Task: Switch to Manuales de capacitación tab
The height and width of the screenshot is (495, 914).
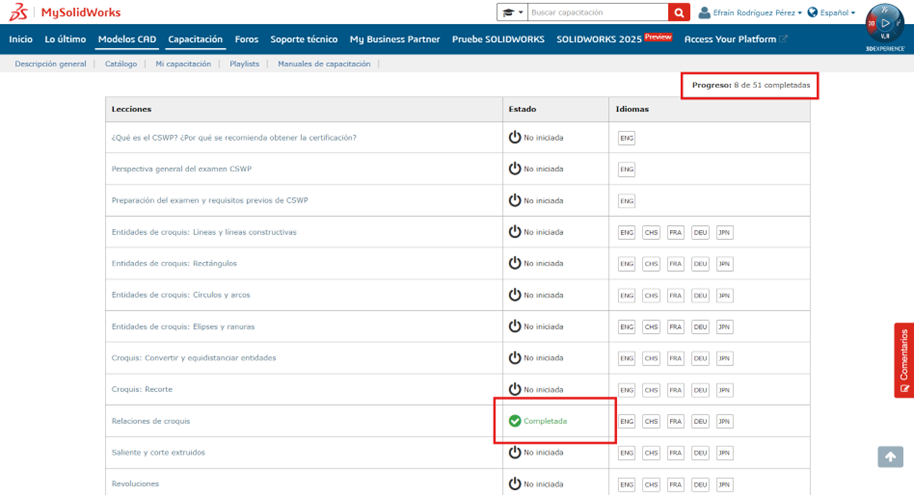Action: (x=324, y=64)
